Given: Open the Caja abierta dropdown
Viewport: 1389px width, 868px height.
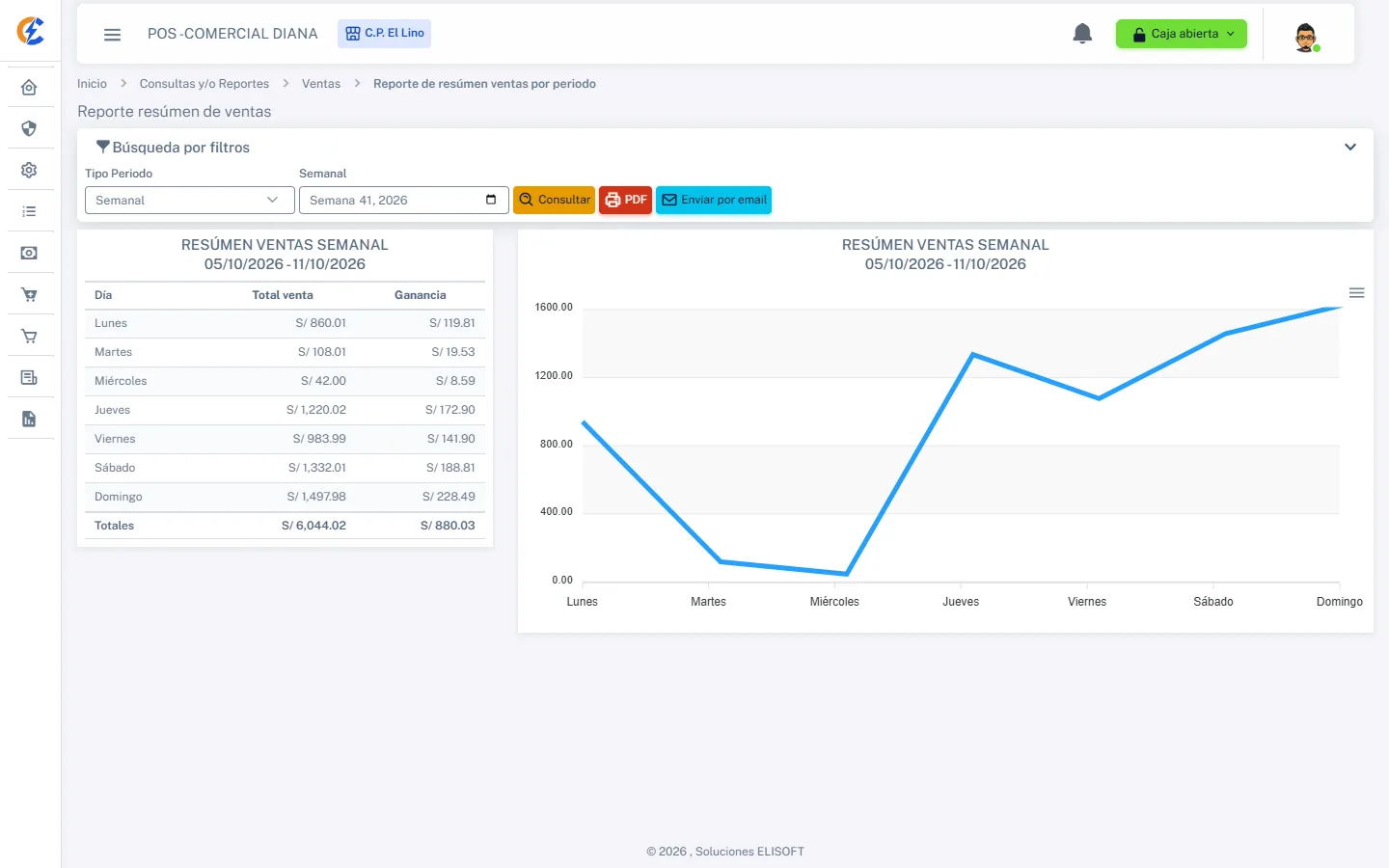Looking at the screenshot, I should pyautogui.click(x=1182, y=34).
